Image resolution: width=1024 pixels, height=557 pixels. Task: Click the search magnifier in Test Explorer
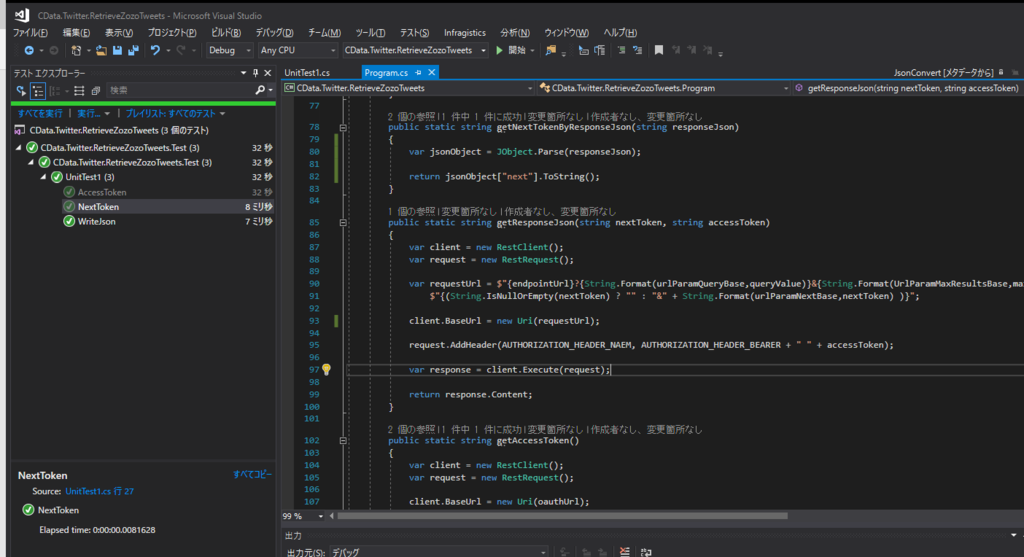pyautogui.click(x=261, y=91)
